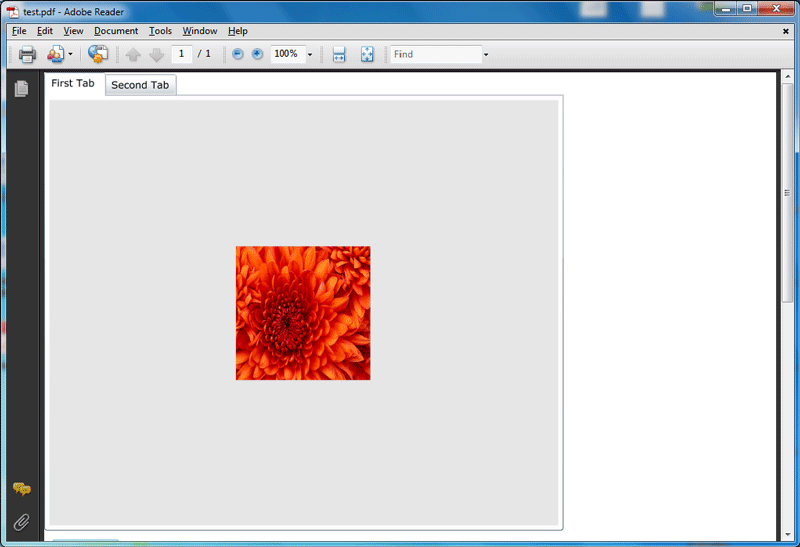Click the Adobe Reader PDF title icon

coord(12,11)
